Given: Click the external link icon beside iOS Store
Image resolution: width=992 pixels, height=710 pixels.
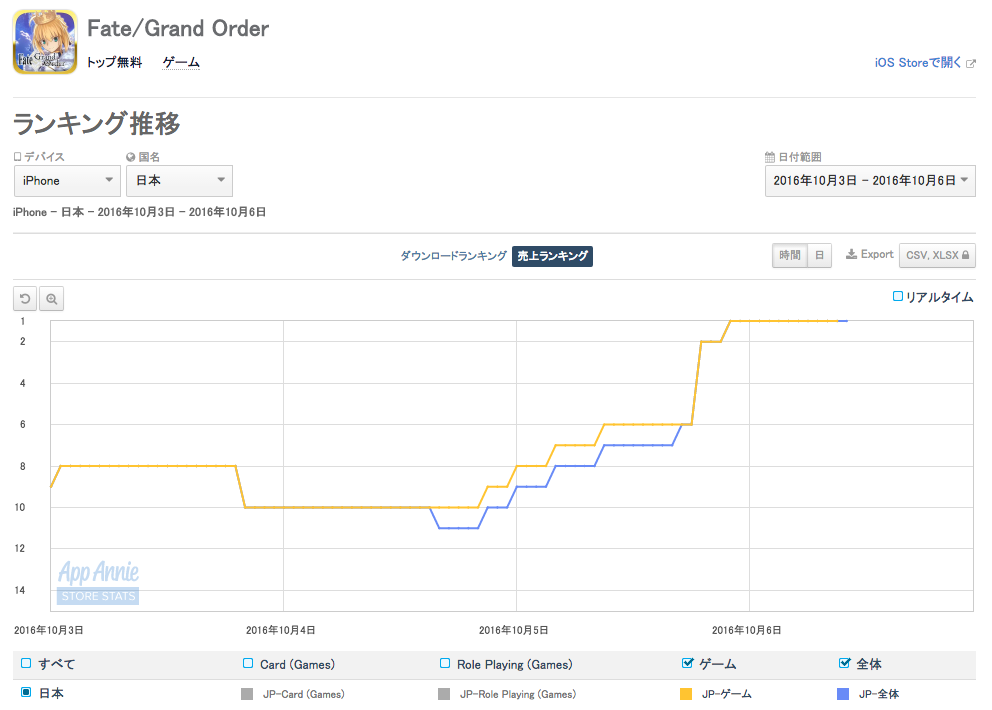Looking at the screenshot, I should tap(970, 63).
